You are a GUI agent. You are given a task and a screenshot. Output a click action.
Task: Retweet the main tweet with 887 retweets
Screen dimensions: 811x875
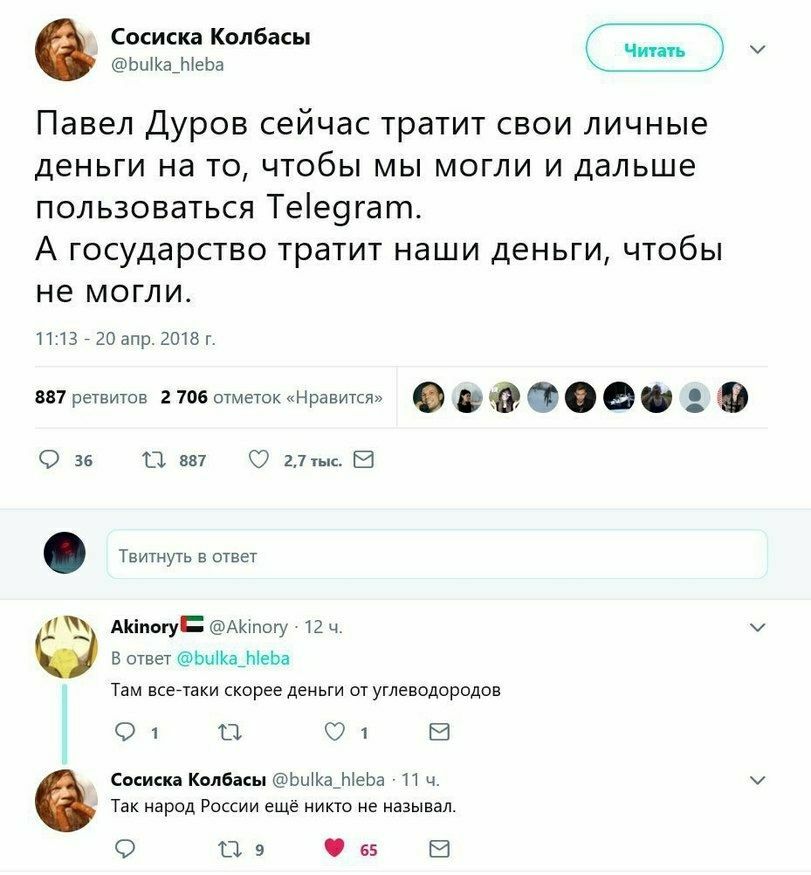click(x=153, y=460)
